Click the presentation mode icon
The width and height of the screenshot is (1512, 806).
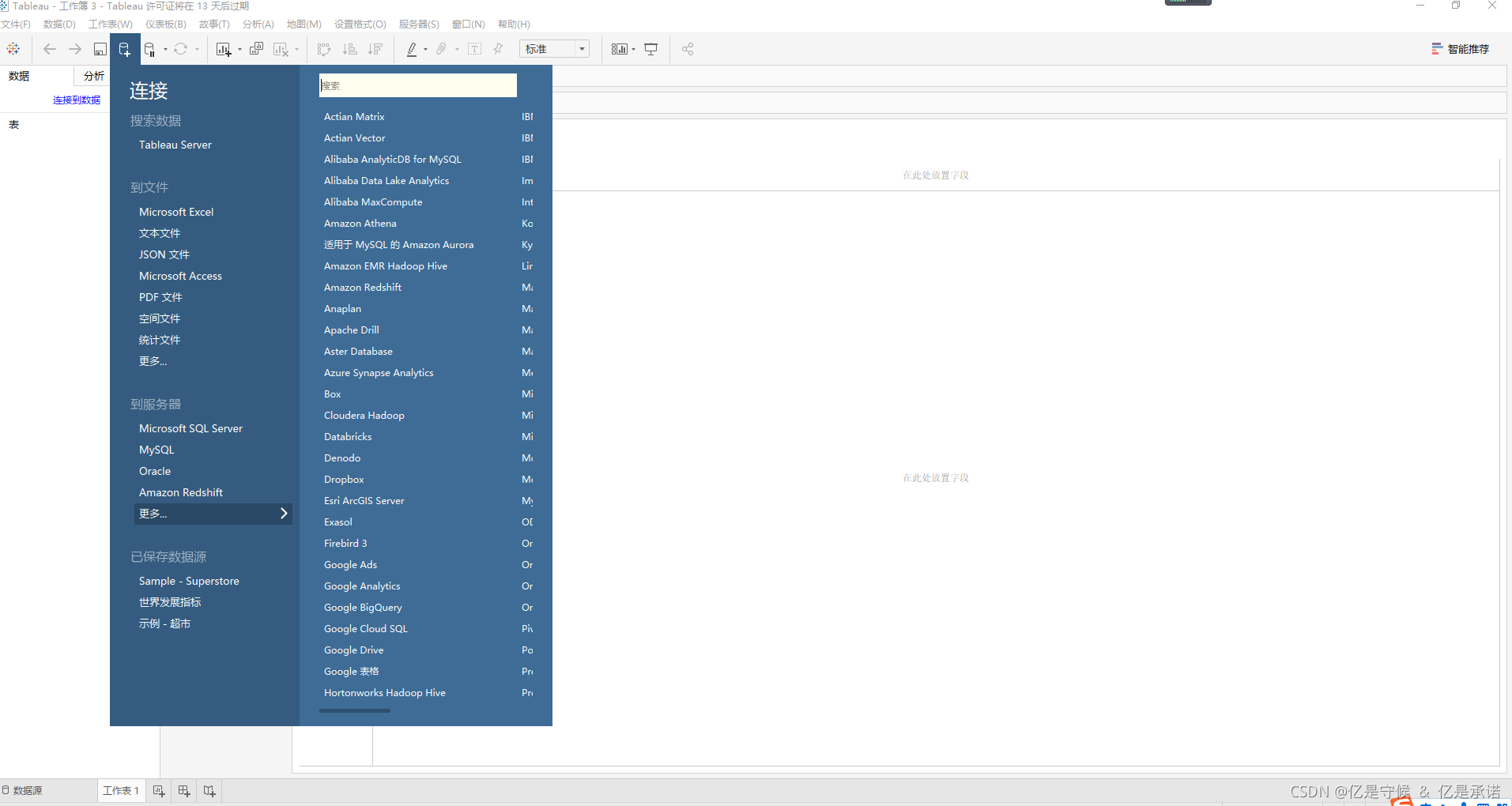pos(651,49)
